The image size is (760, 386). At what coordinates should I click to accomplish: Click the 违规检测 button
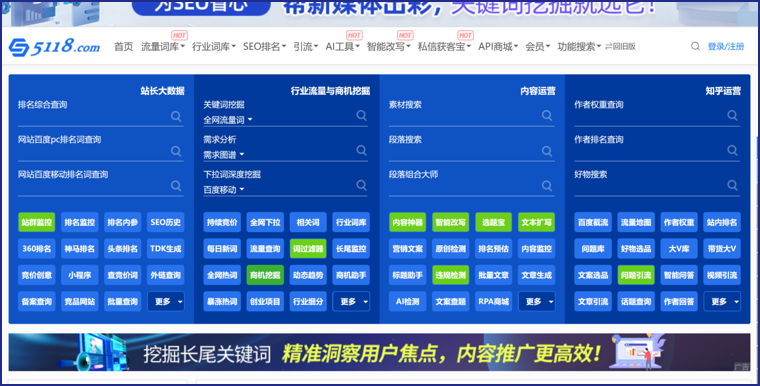(451, 275)
